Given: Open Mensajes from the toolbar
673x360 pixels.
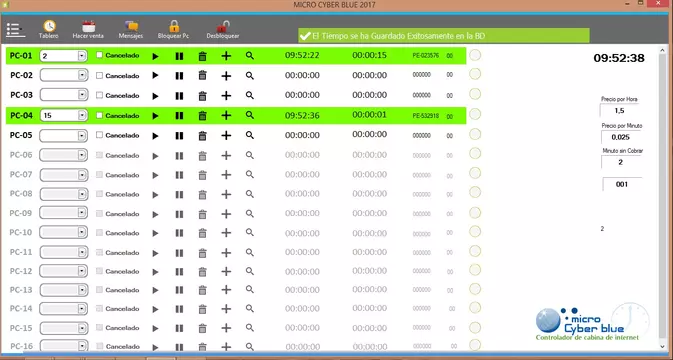Looking at the screenshot, I should point(131,27).
